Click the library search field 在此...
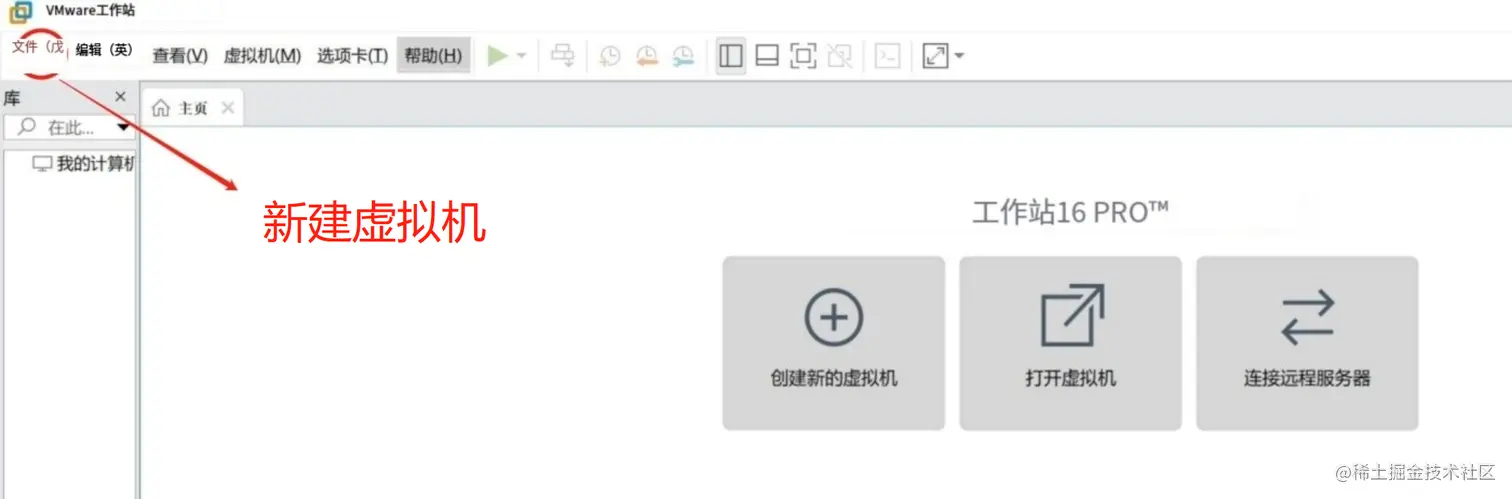Image resolution: width=1512 pixels, height=499 pixels. [x=70, y=127]
